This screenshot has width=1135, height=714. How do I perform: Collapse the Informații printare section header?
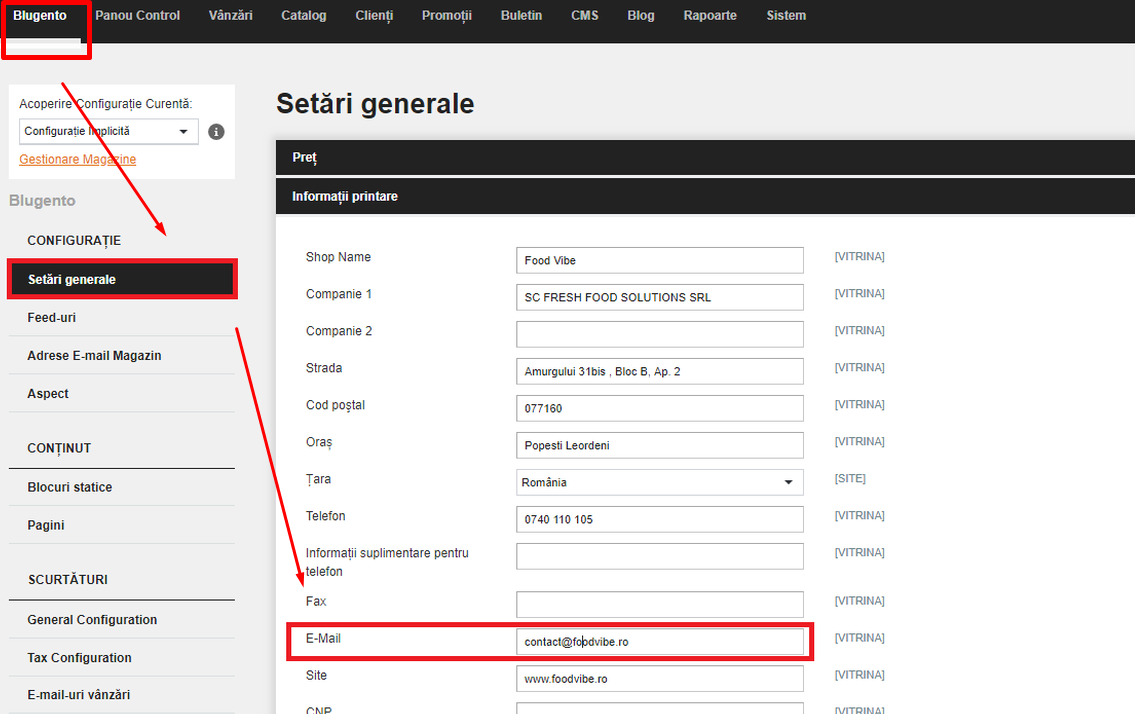click(705, 196)
